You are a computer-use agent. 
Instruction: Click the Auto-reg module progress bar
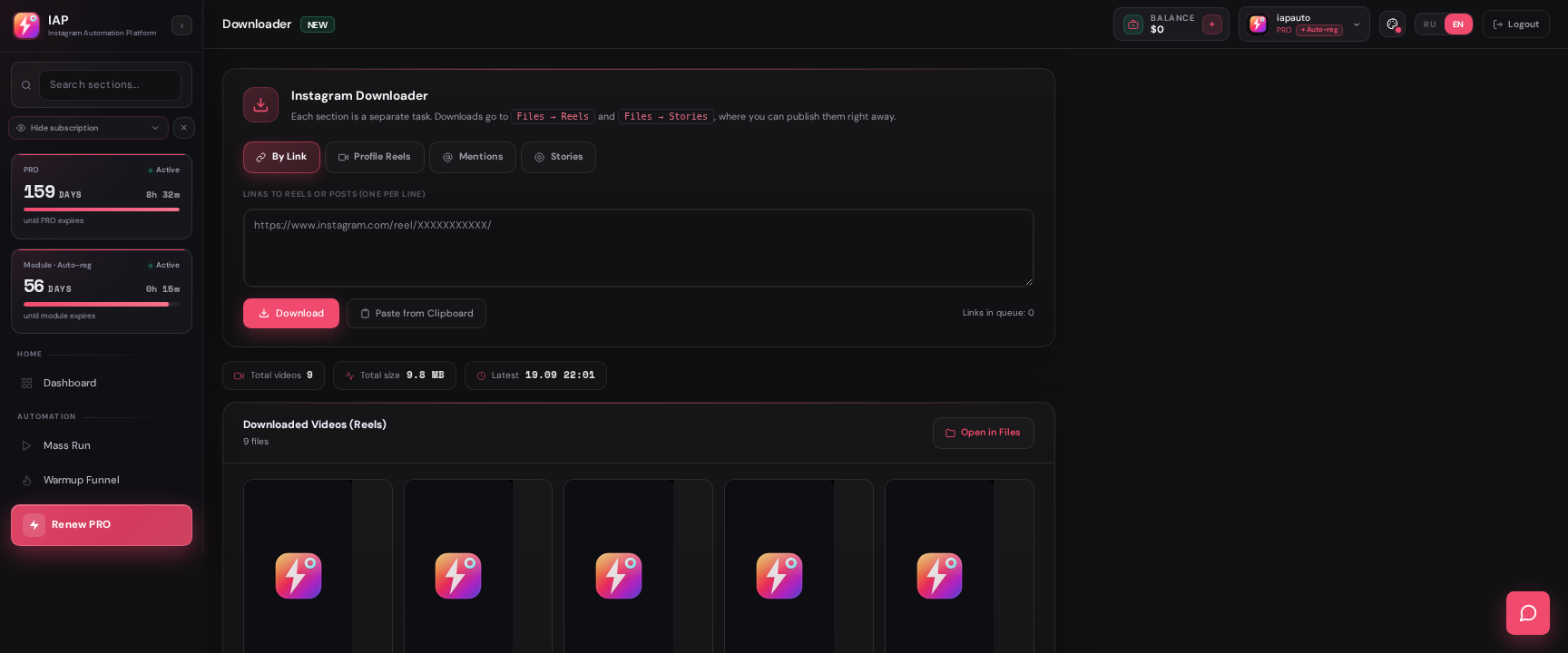tap(102, 305)
